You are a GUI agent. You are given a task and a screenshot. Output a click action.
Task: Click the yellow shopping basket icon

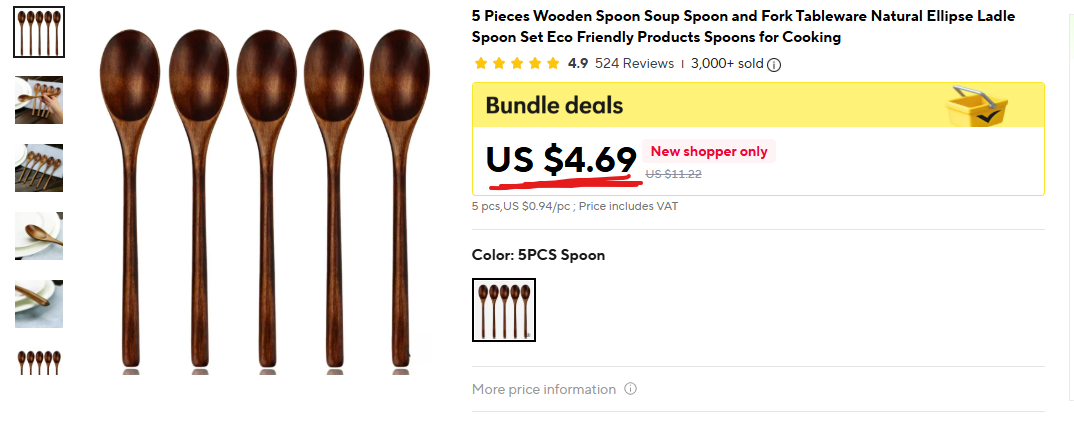pyautogui.click(x=978, y=106)
